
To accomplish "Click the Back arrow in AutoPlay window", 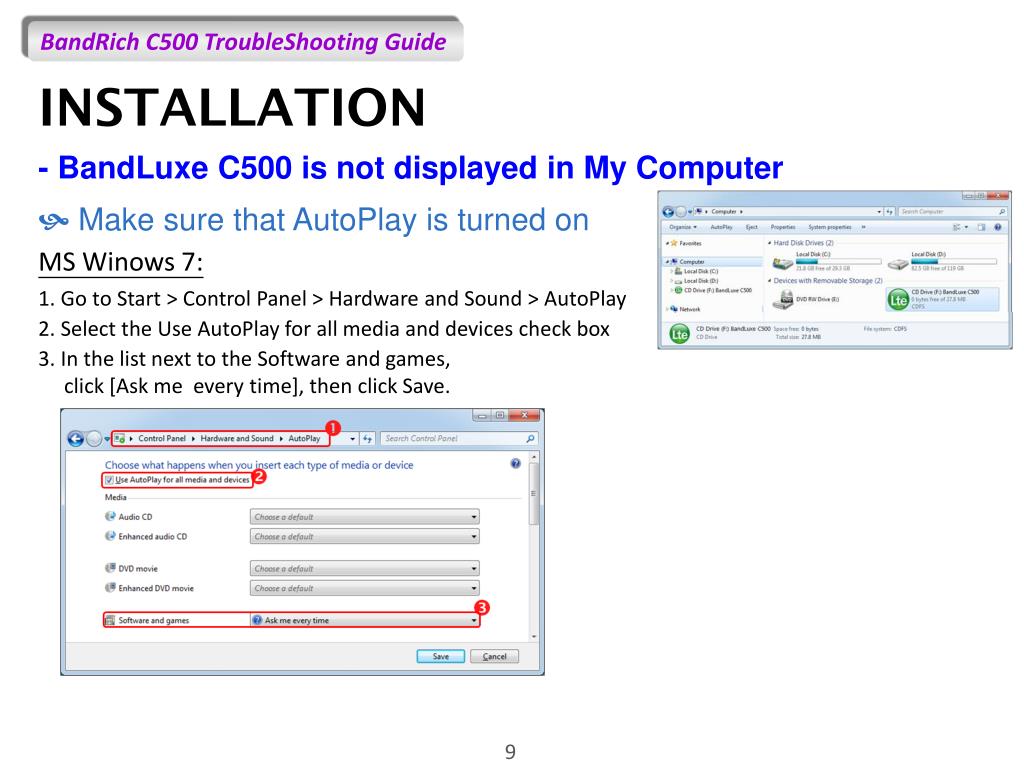I will coord(76,439).
